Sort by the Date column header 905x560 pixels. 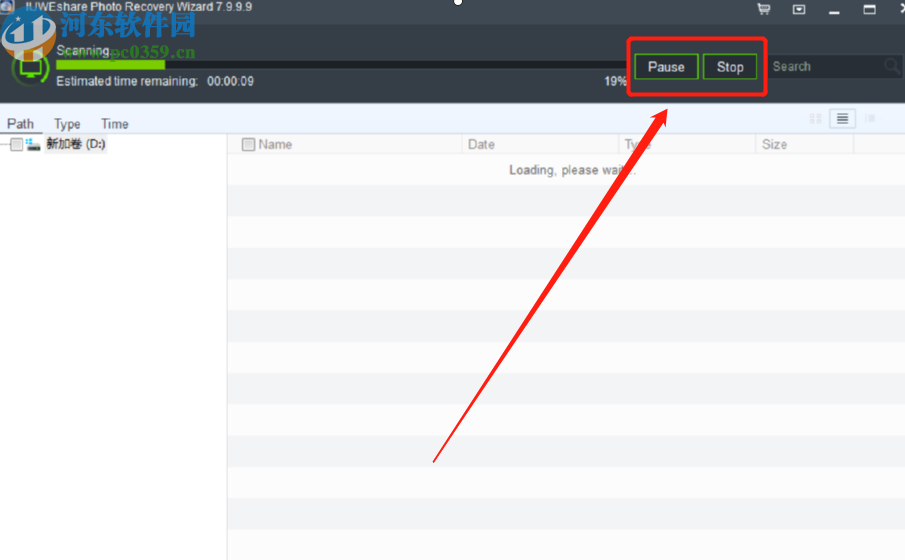481,144
